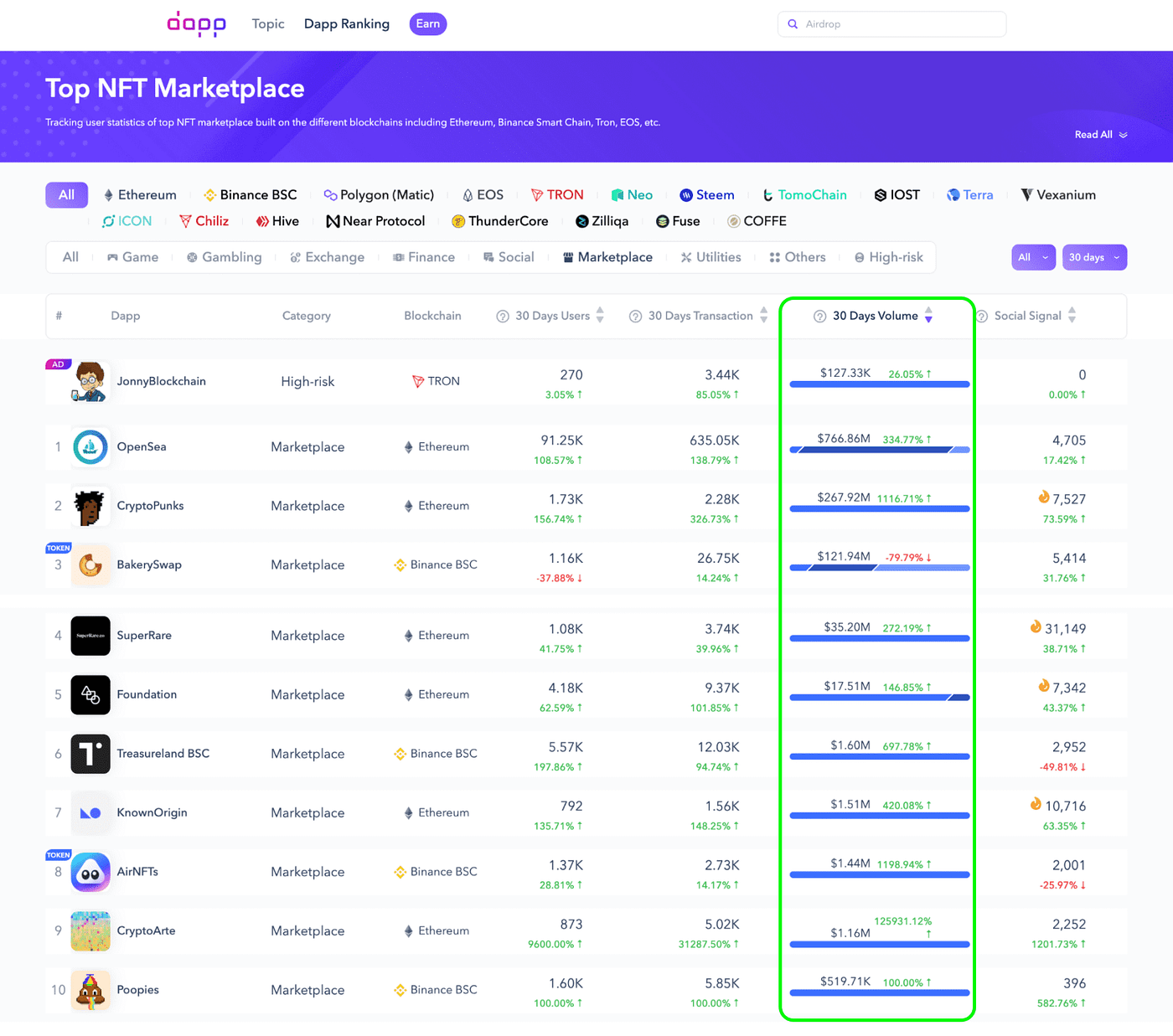Open the CryptoArte thumbnail logo
Image resolution: width=1173 pixels, height=1036 pixels.
pyautogui.click(x=90, y=931)
